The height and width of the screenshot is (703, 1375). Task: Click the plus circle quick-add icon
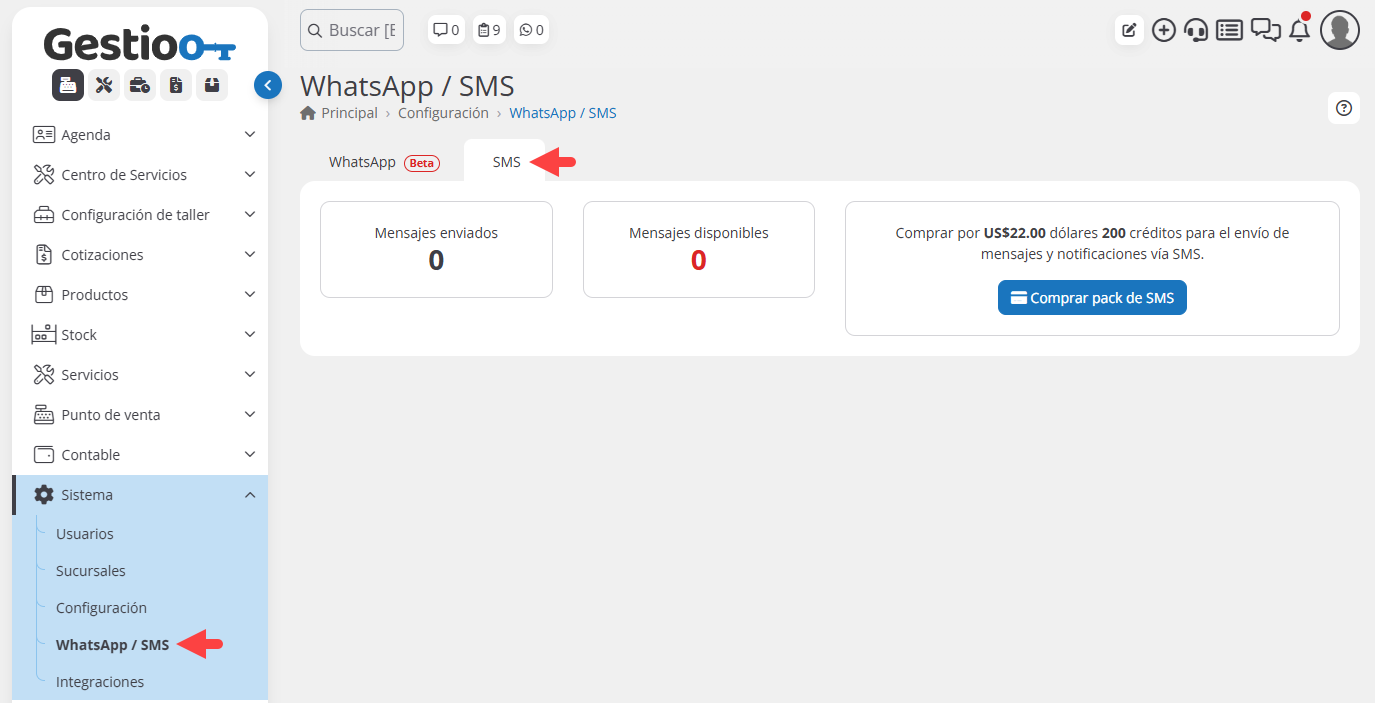pos(1163,30)
